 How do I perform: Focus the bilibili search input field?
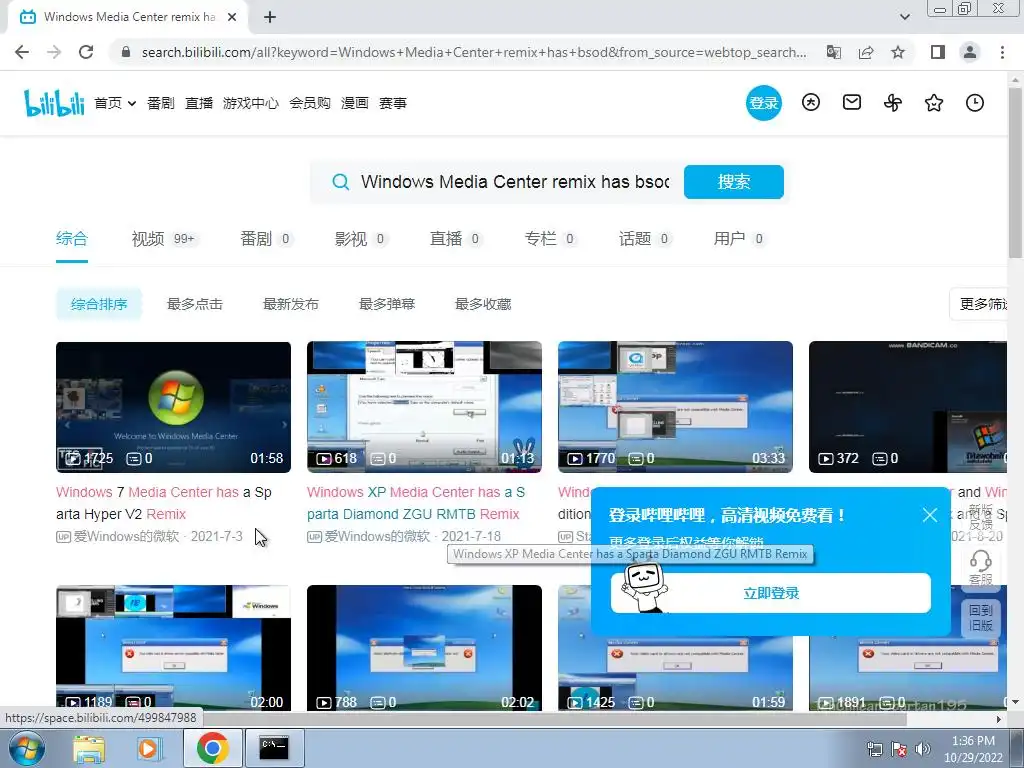(x=515, y=182)
